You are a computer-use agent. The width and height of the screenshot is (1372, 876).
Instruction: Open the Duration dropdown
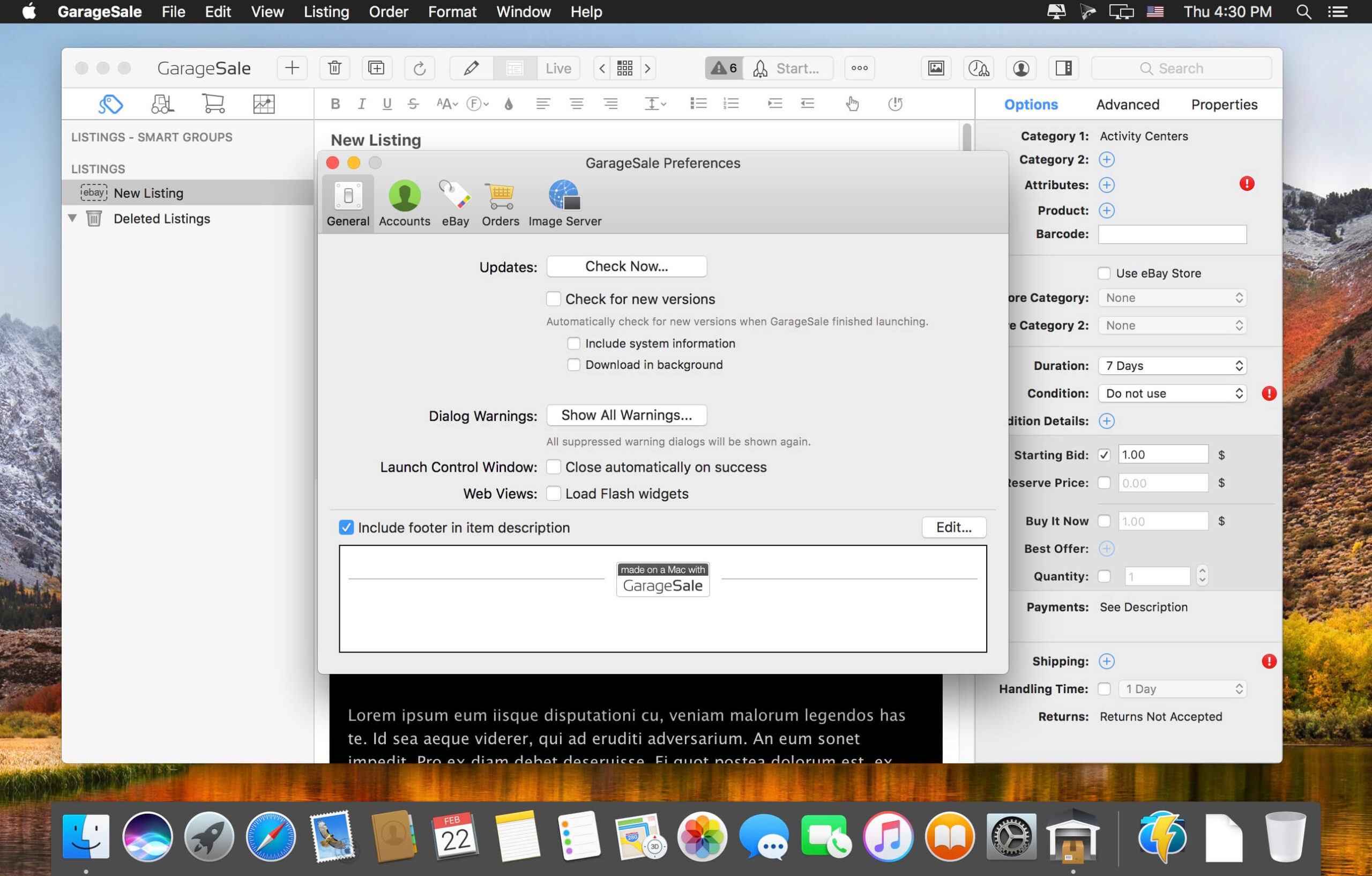pos(1172,366)
